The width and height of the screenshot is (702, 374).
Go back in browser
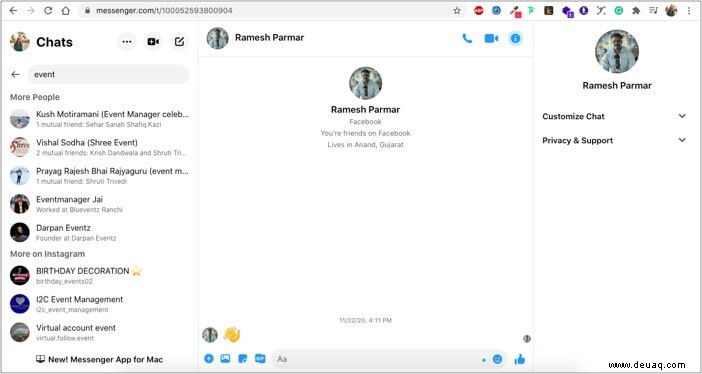click(x=13, y=10)
